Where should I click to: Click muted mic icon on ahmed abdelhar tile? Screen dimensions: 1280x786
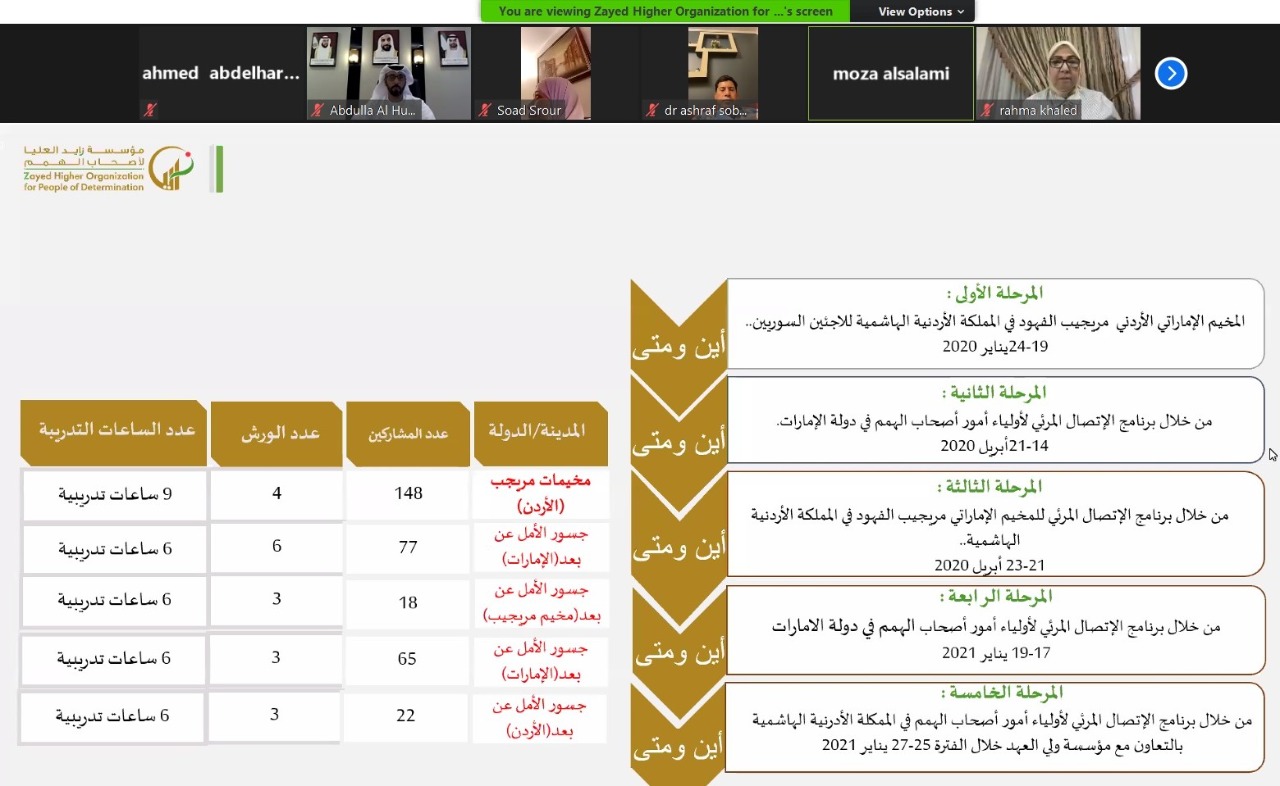pos(151,110)
